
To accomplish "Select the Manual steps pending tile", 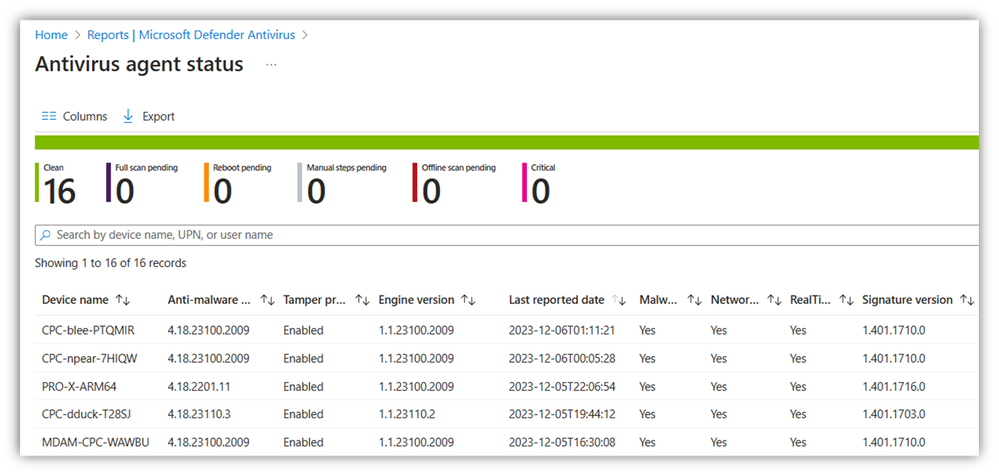I will click(x=342, y=184).
